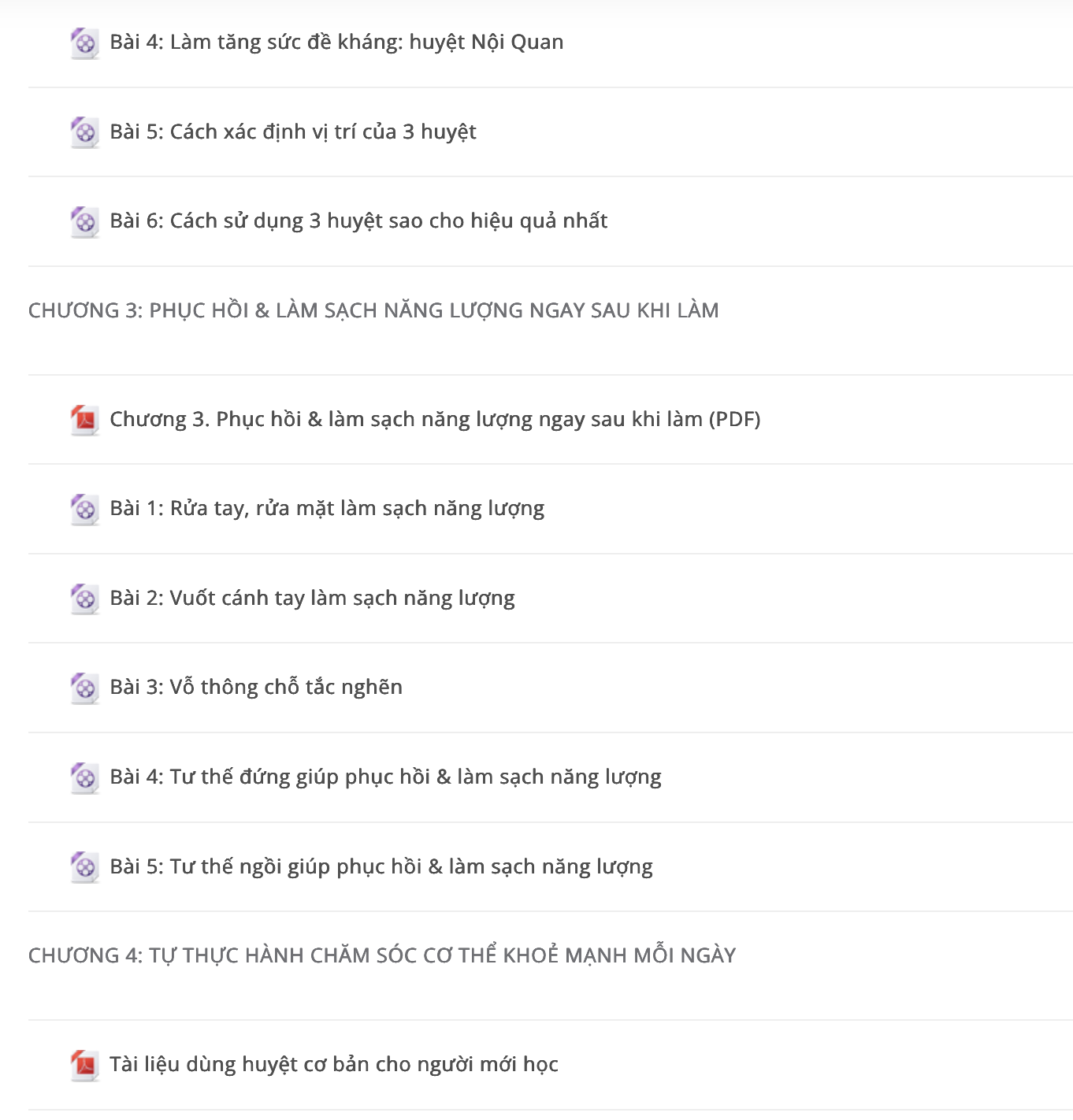Click PDF icon for Tài liệu dùng huyệt
This screenshot has width=1073, height=1120.
pos(84,1066)
